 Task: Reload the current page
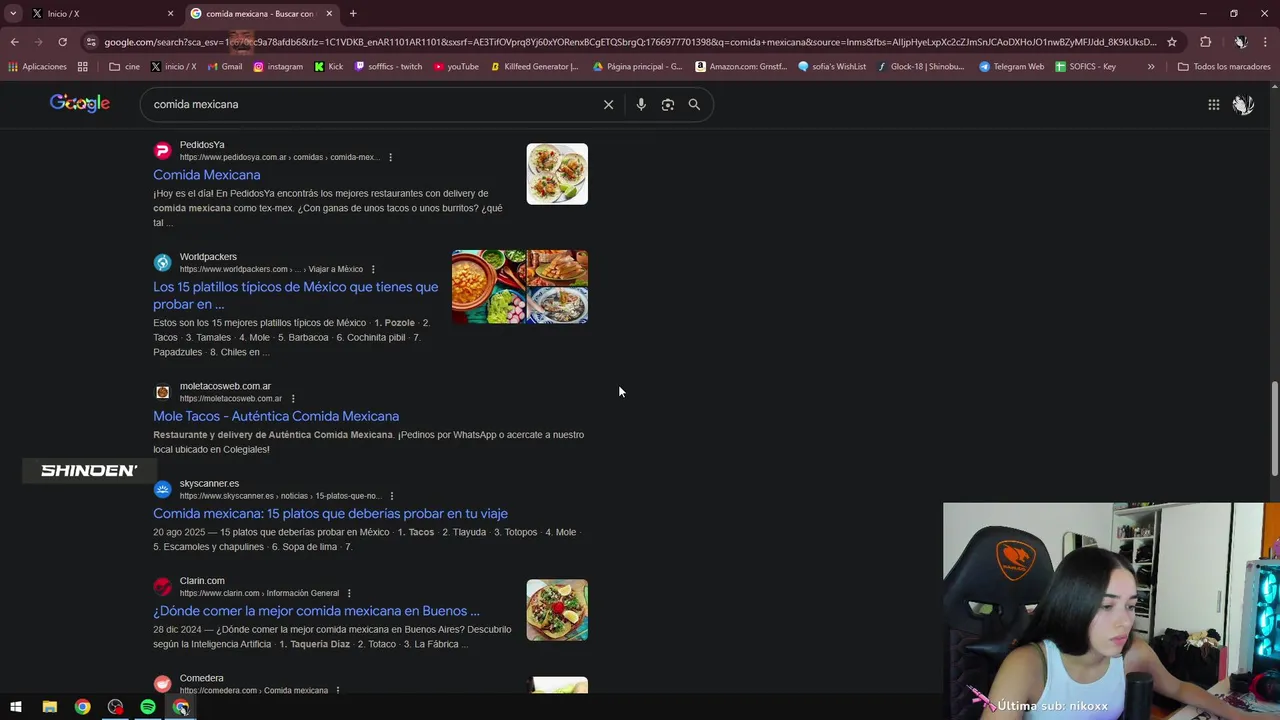click(62, 42)
